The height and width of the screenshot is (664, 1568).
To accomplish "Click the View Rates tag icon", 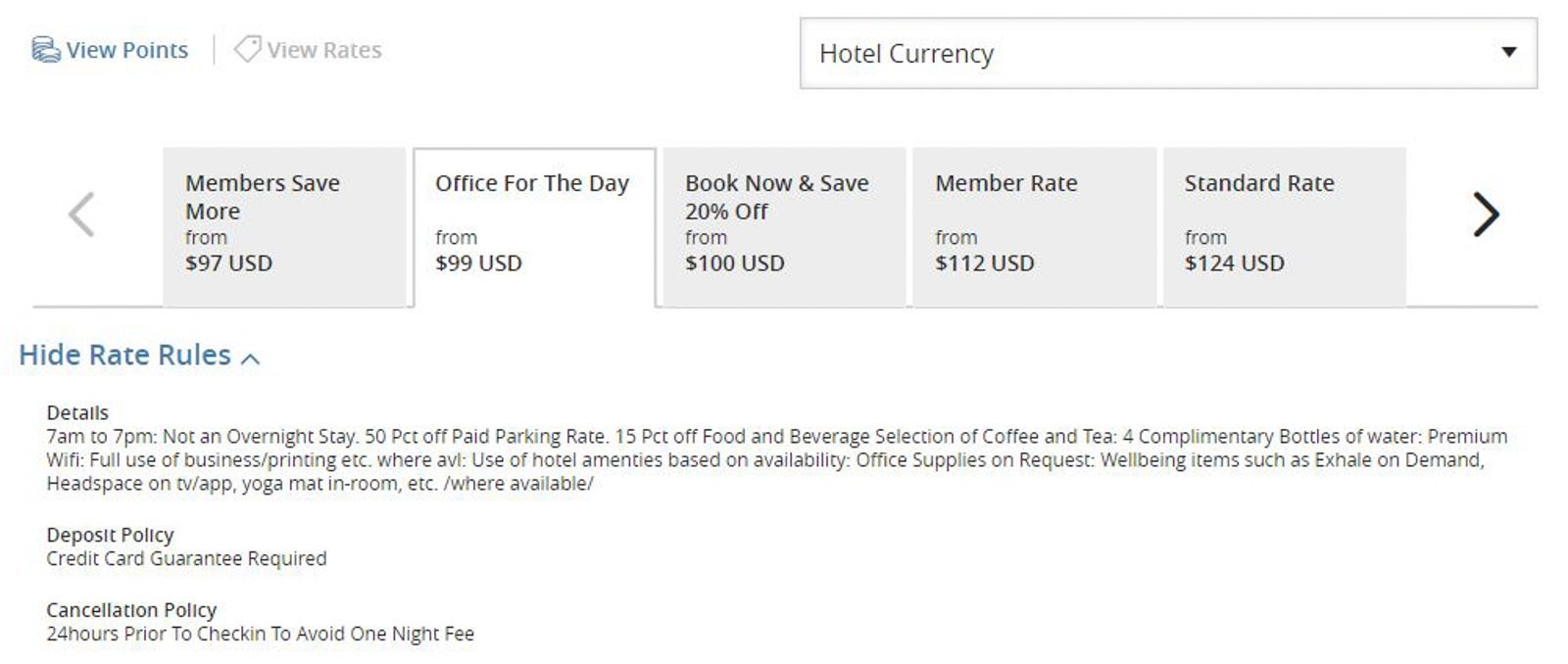I will coord(247,49).
